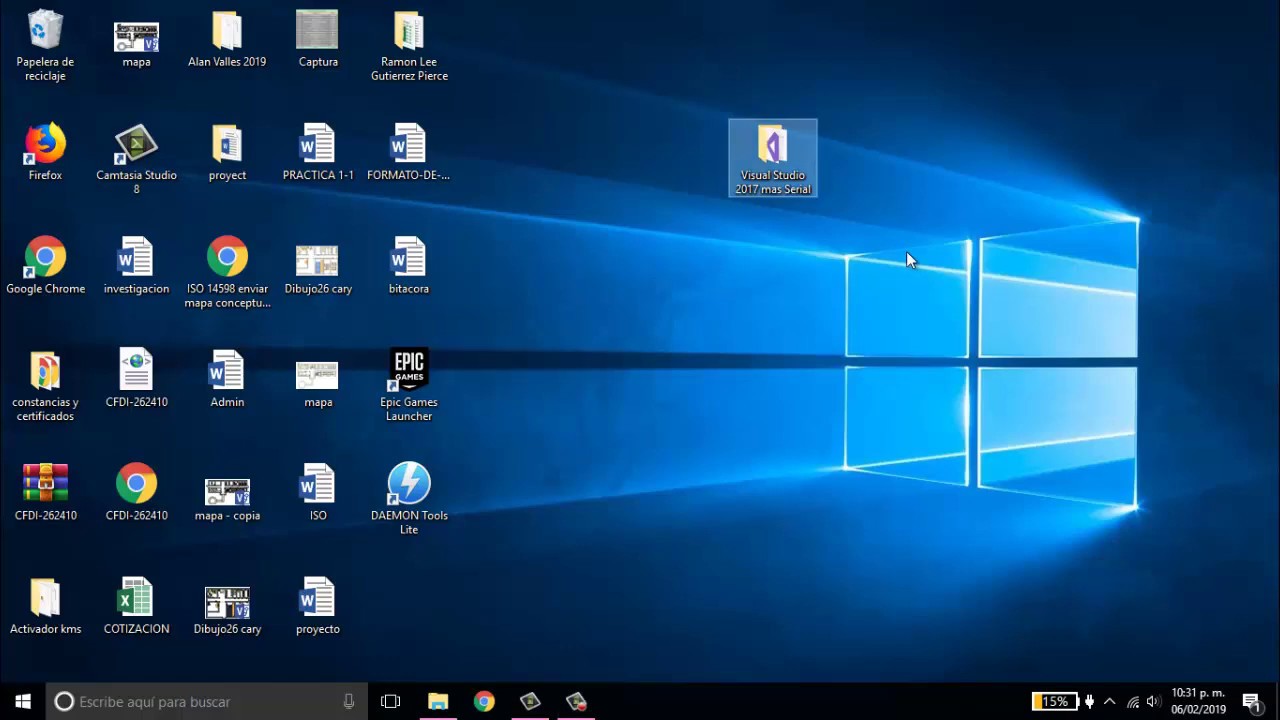Select CFDI-262410 document with globe icon
1280x720 pixels.
click(x=136, y=379)
